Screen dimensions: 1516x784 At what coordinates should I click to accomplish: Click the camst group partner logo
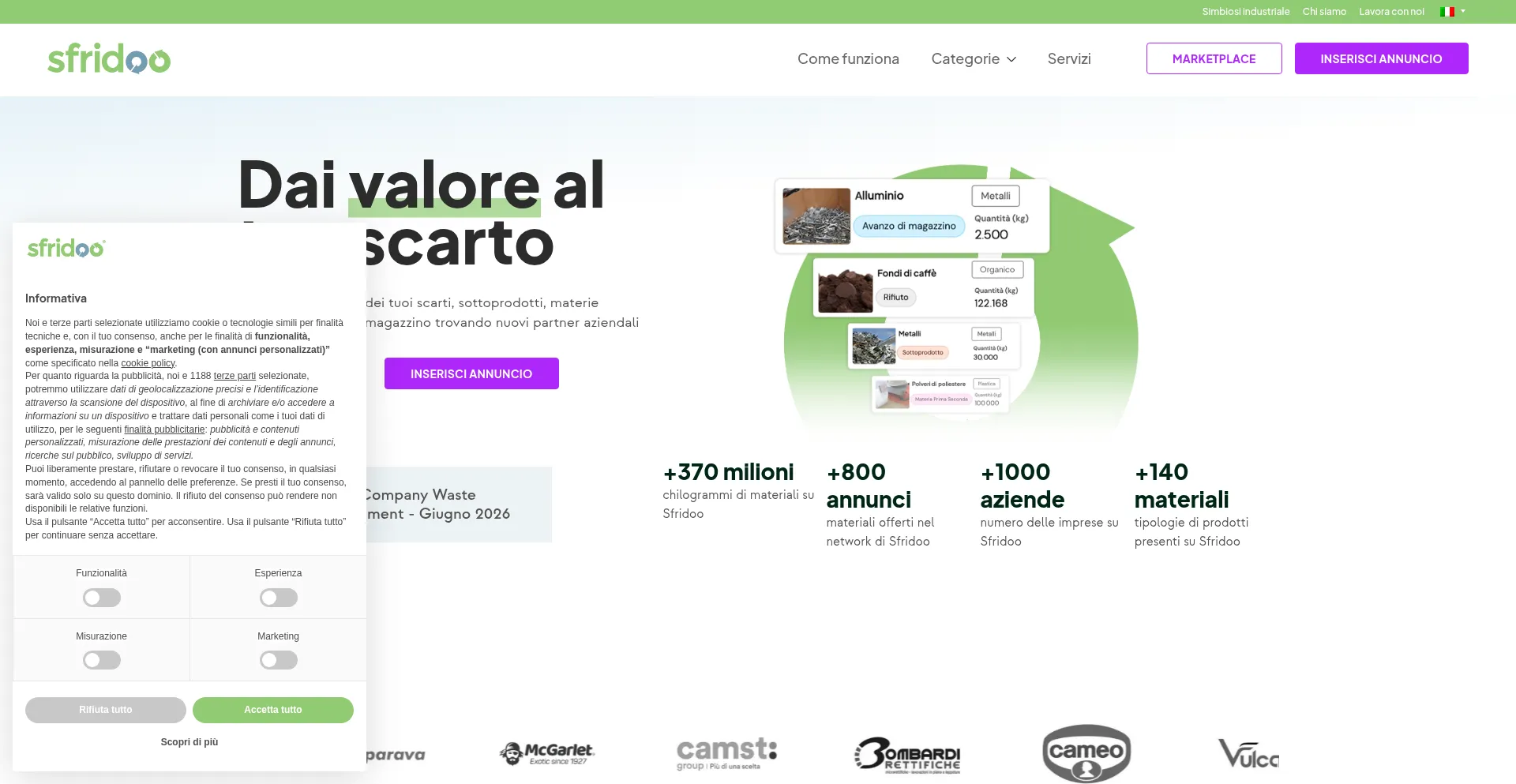click(x=726, y=753)
